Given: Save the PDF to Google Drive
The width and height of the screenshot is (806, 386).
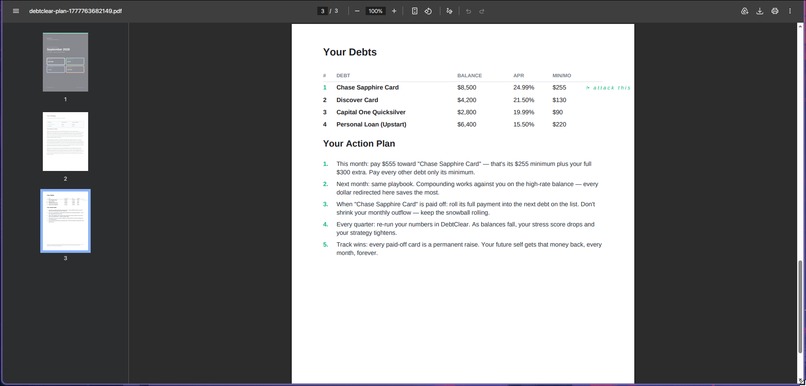Looking at the screenshot, I should coord(744,11).
